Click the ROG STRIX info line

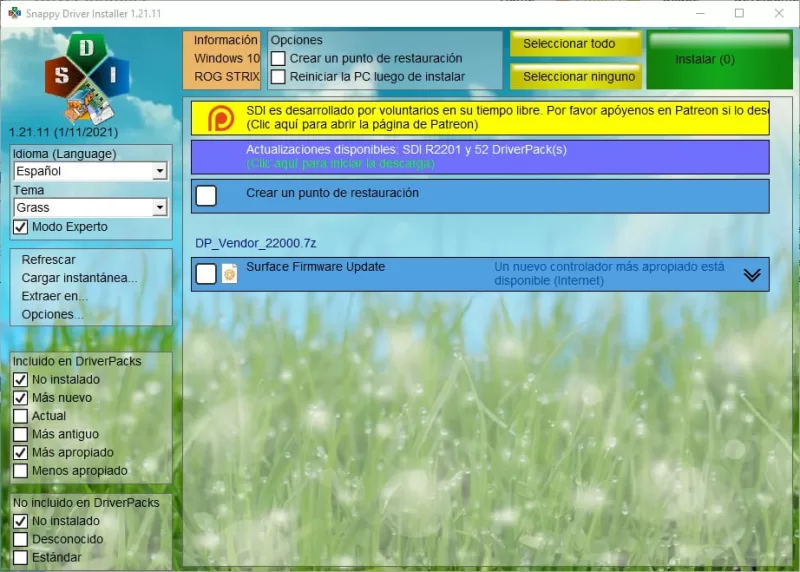point(227,77)
